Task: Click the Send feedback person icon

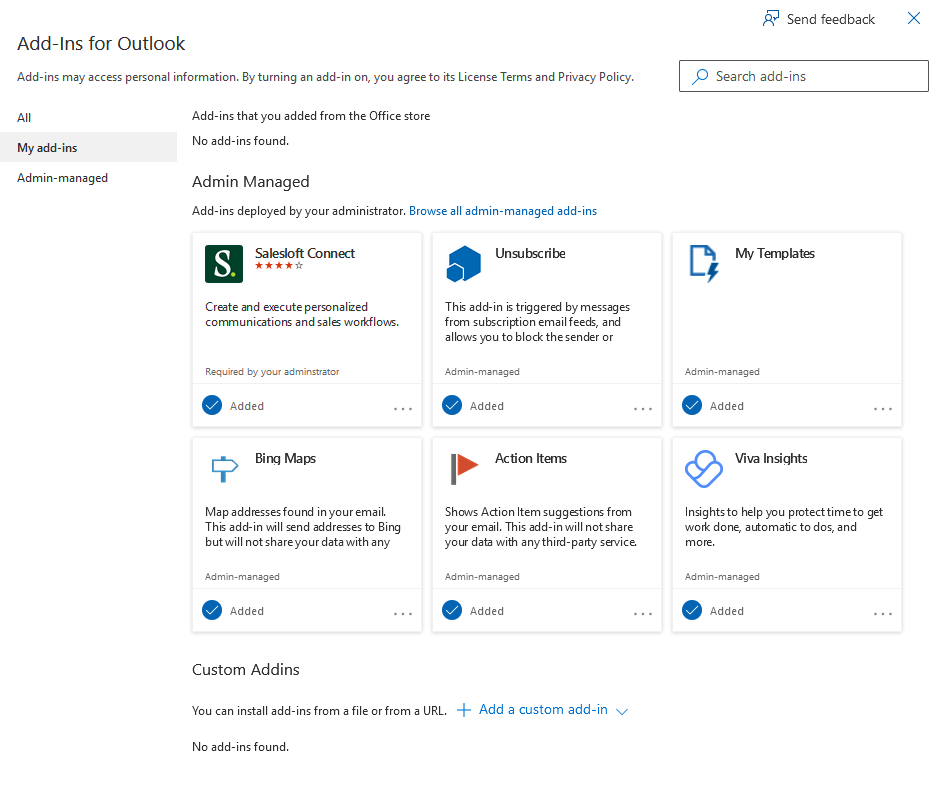Action: coord(770,19)
